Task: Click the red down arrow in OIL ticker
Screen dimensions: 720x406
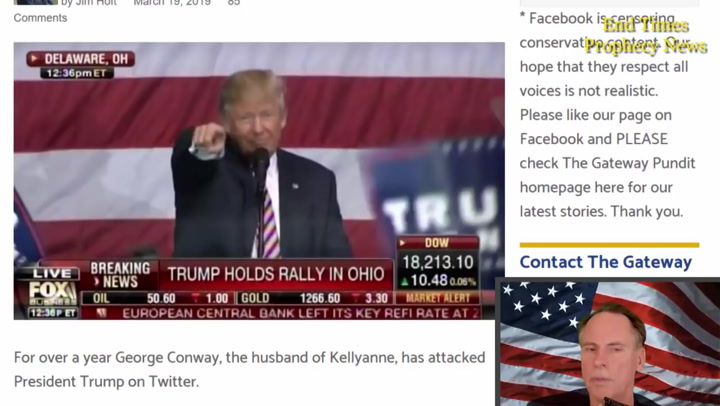Action: click(x=196, y=298)
